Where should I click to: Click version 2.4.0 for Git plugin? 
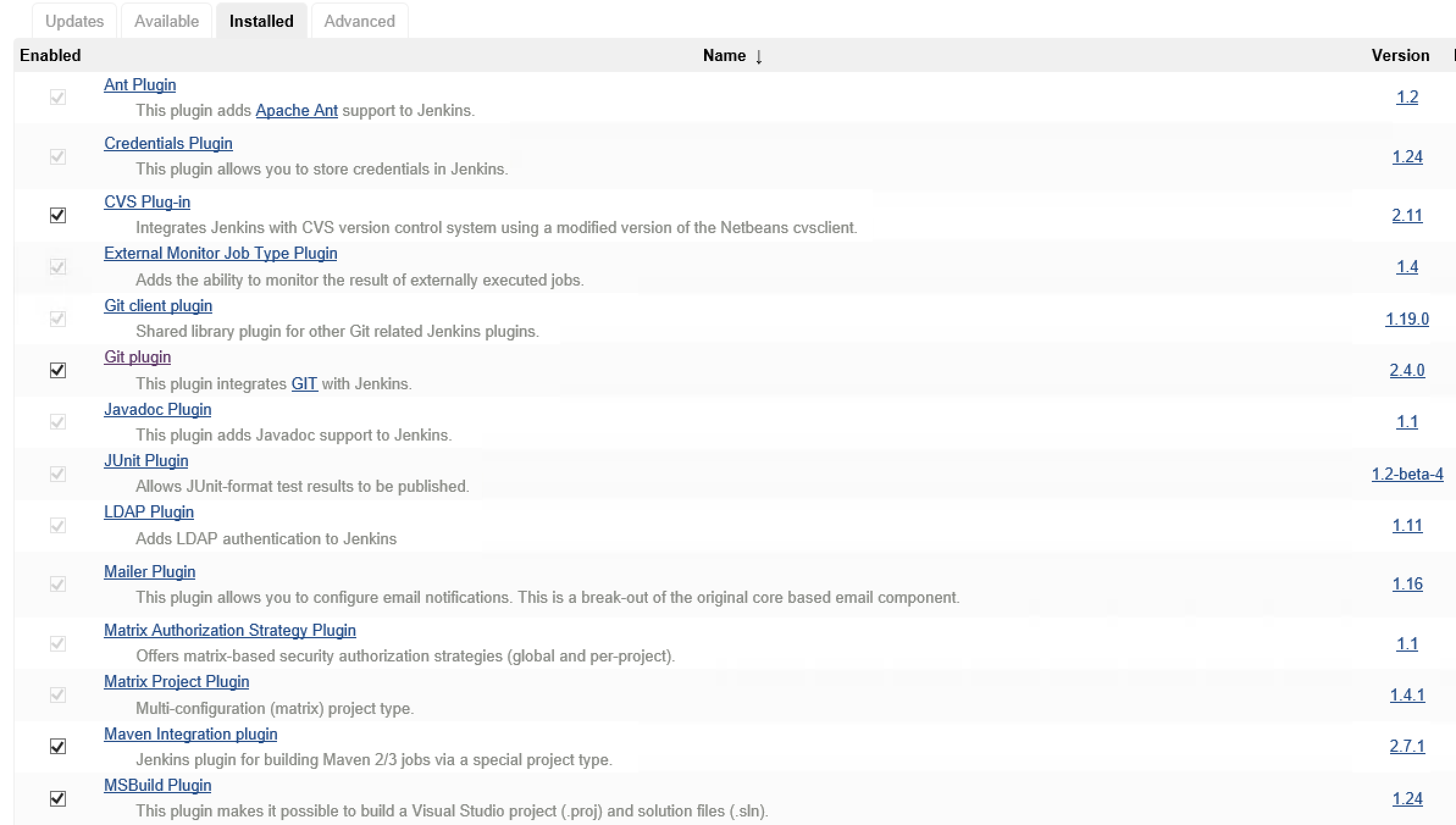[x=1407, y=369]
